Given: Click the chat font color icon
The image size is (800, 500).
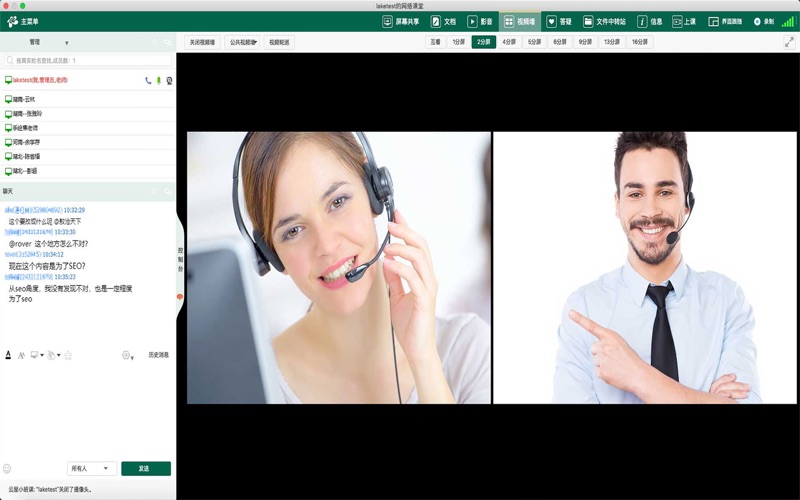Looking at the screenshot, I should (x=8, y=355).
